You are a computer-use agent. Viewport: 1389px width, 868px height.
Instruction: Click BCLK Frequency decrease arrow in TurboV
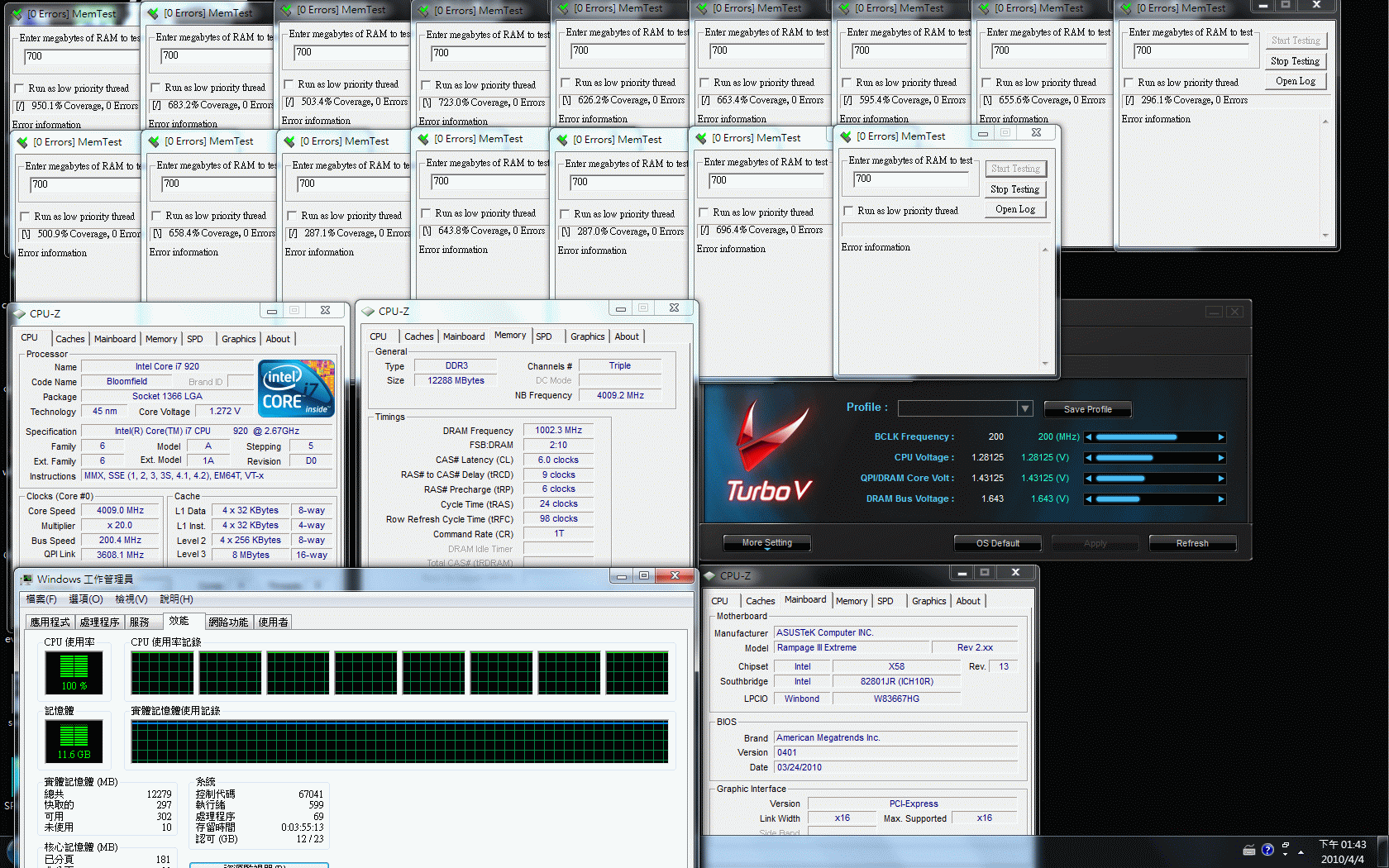[1089, 437]
